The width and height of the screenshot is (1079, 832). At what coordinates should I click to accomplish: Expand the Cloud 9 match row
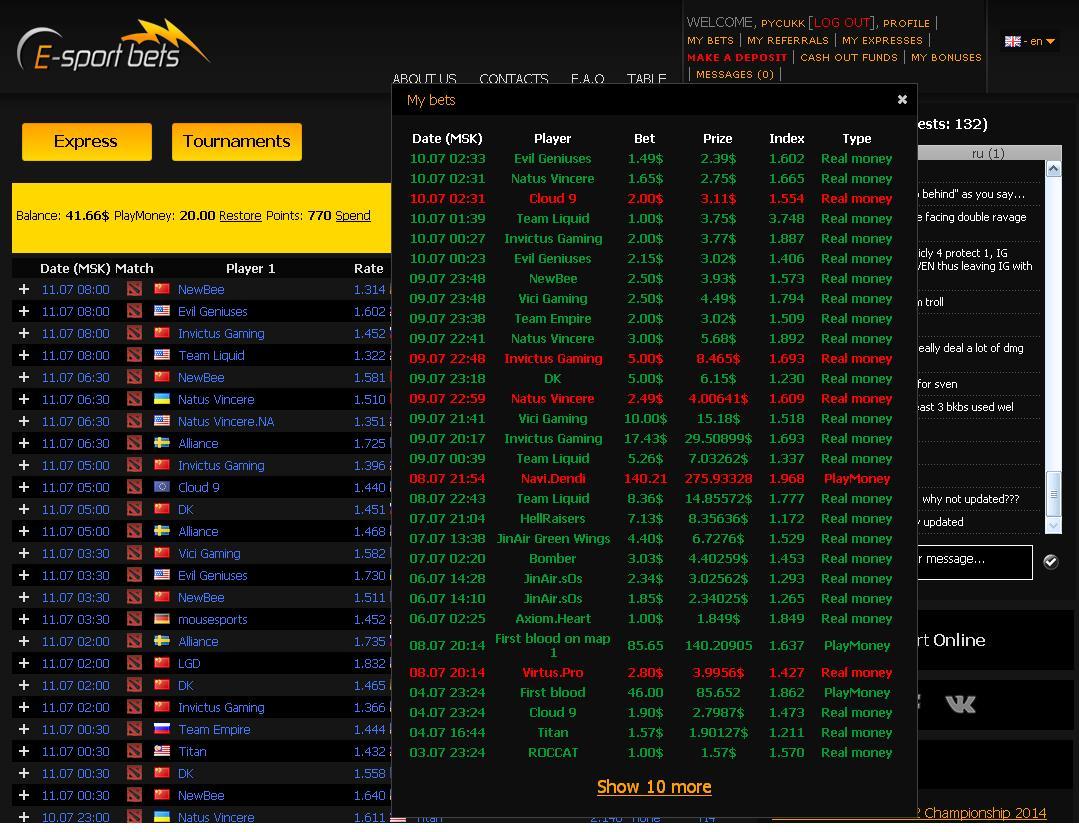pyautogui.click(x=24, y=487)
